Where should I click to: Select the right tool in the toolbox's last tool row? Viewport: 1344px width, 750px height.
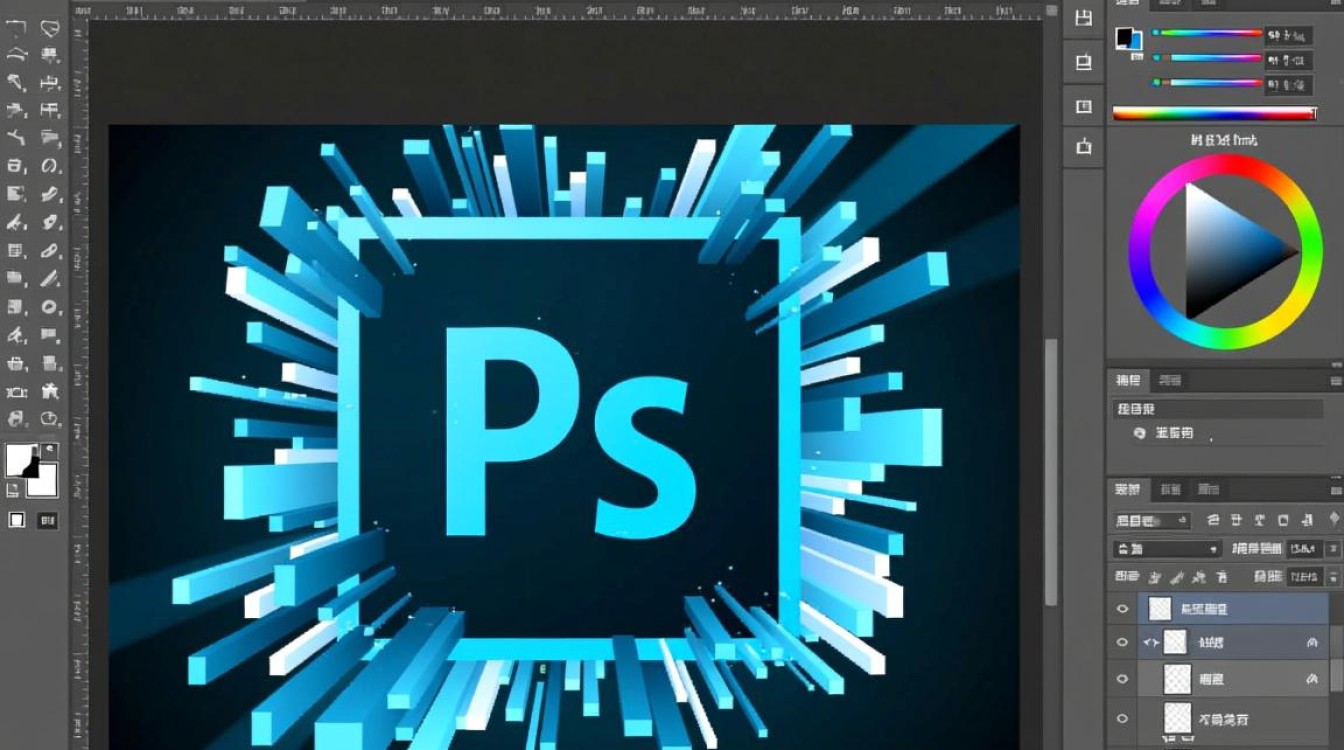pyautogui.click(x=50, y=419)
